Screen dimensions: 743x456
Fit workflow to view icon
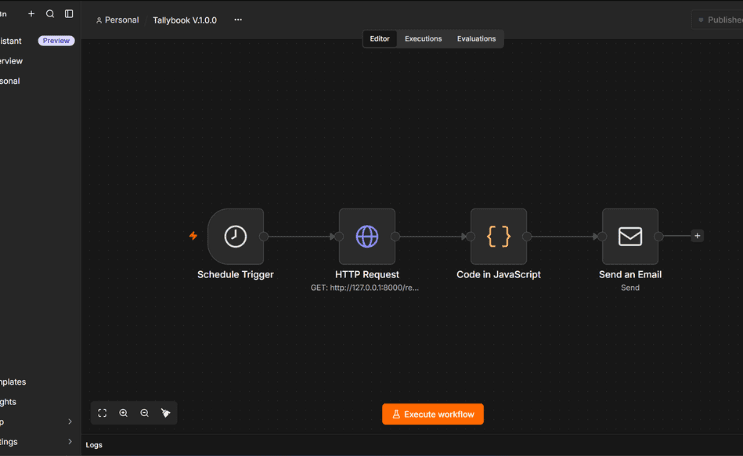pyautogui.click(x=102, y=413)
